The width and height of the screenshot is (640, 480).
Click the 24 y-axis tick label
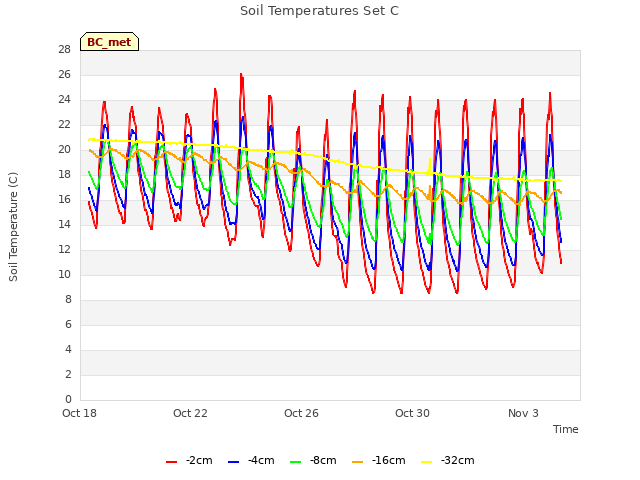click(64, 100)
